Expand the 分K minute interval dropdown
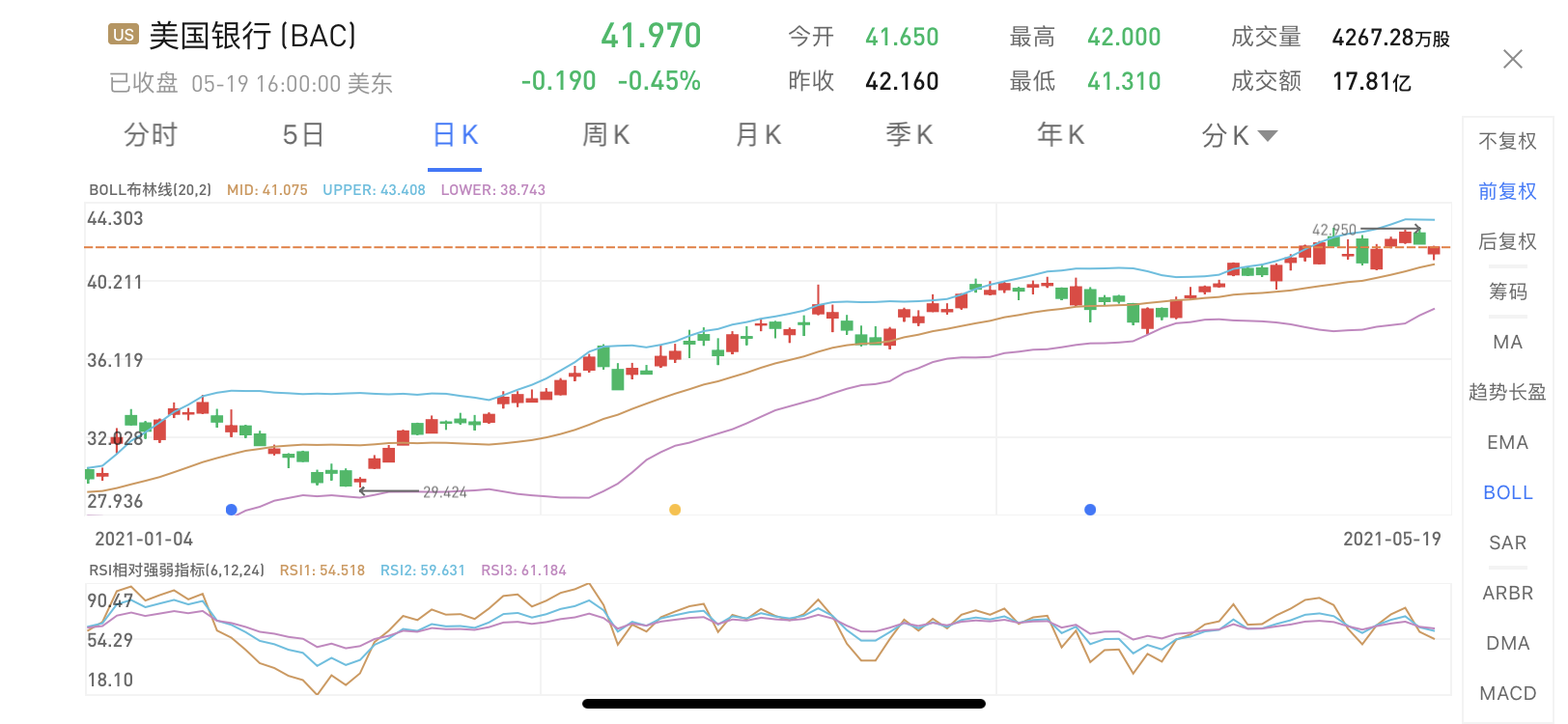The width and height of the screenshot is (1568, 724). tap(1240, 135)
